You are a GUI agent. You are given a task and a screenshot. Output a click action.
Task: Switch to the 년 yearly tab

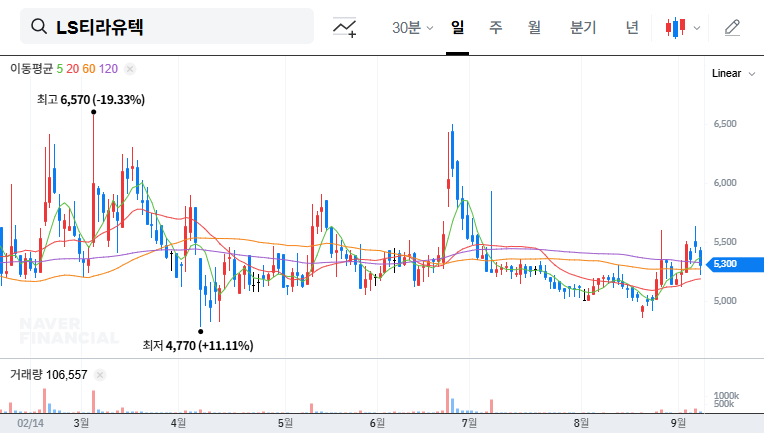[632, 27]
